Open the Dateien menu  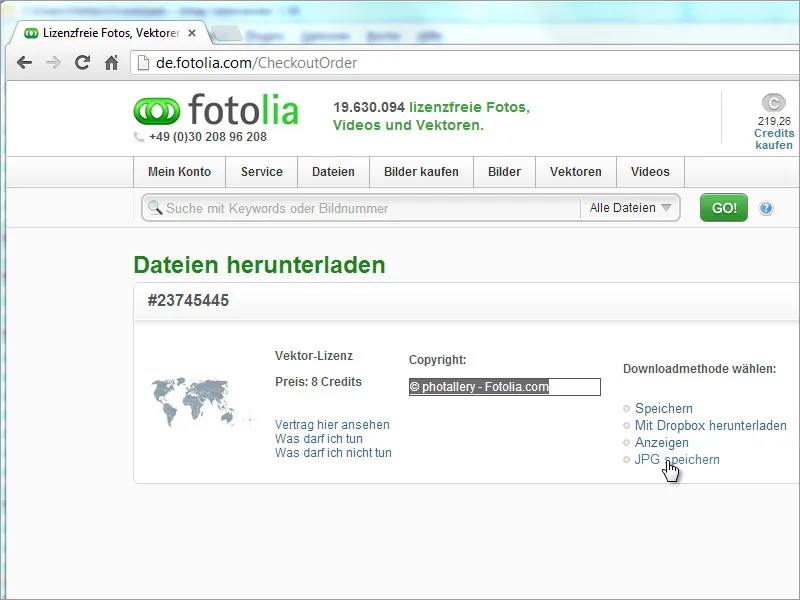pyautogui.click(x=333, y=172)
